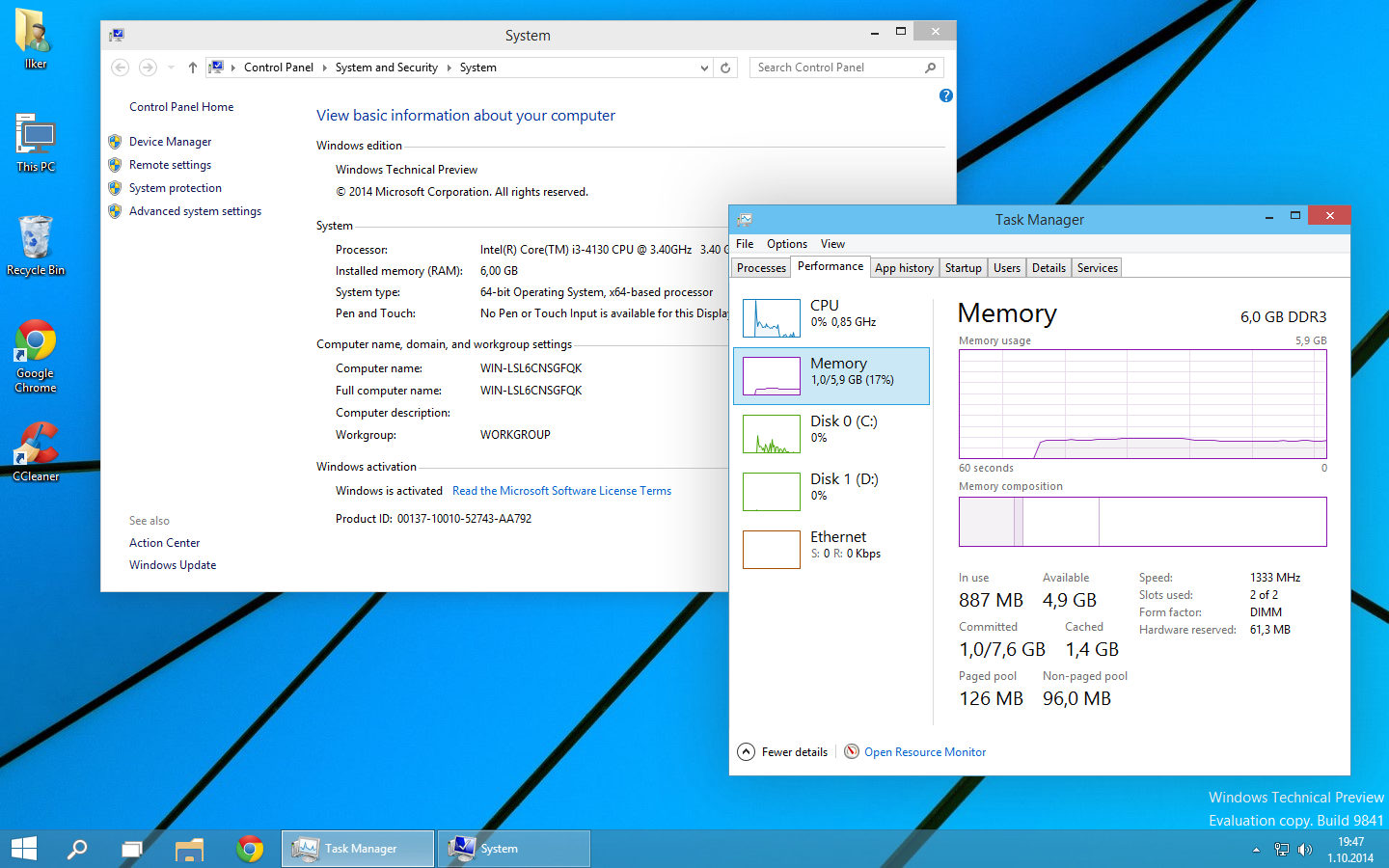Switch to App history tab
This screenshot has width=1389, height=868.
(x=904, y=268)
